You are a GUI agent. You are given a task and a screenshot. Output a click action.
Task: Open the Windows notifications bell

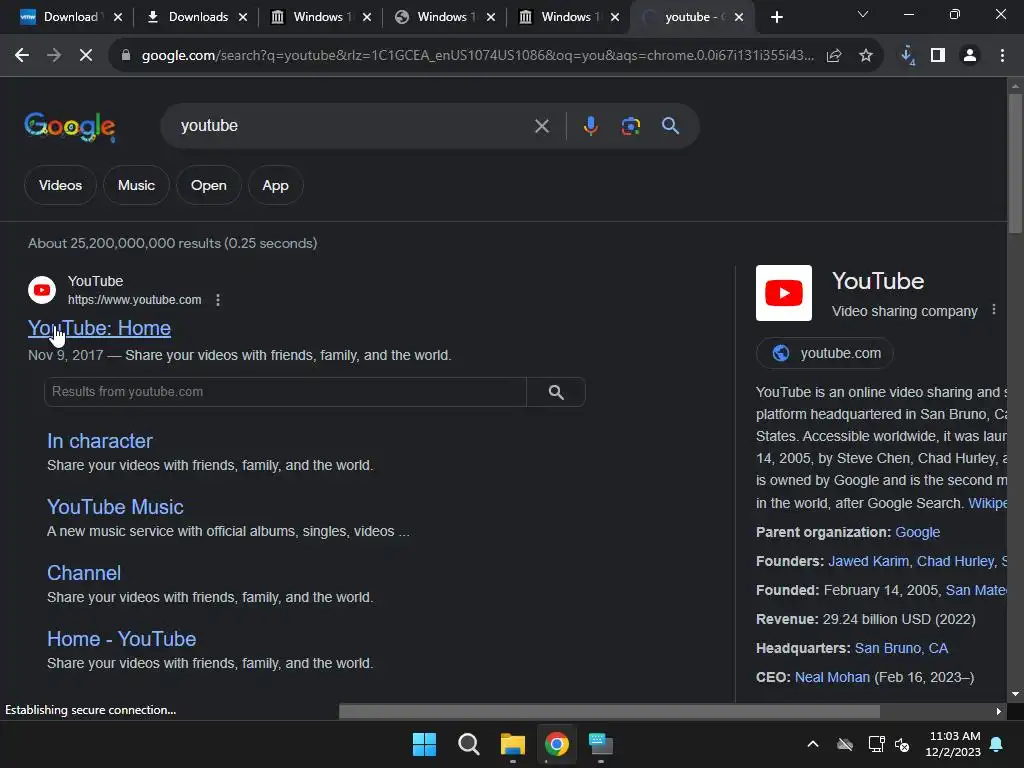[x=997, y=744]
